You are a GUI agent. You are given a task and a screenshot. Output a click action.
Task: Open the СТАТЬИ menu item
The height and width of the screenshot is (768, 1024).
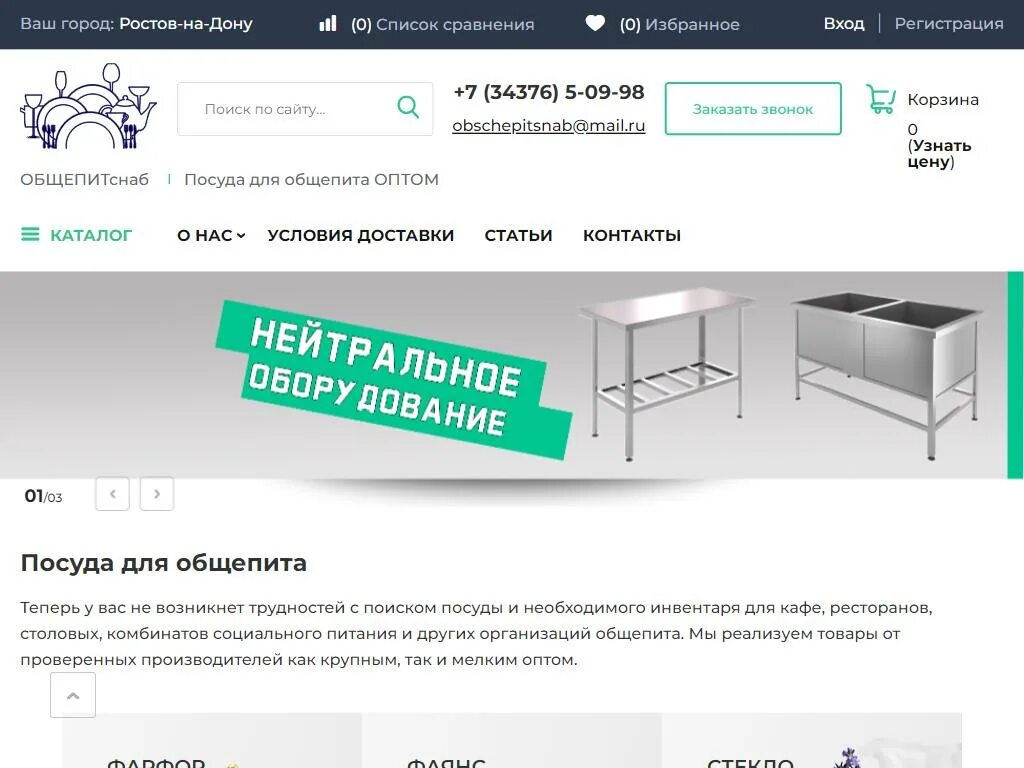tap(519, 235)
